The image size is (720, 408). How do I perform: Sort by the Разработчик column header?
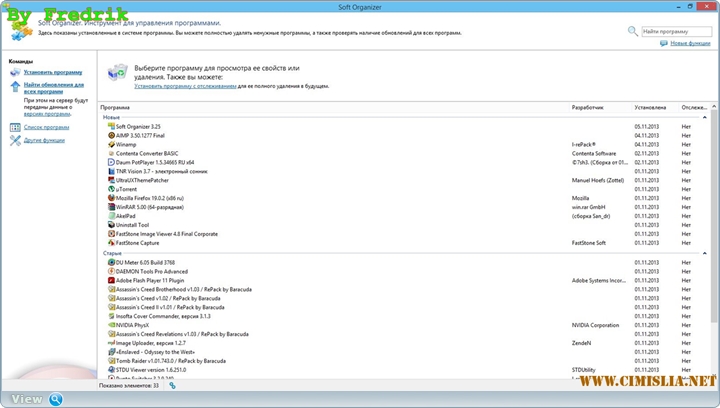588,107
